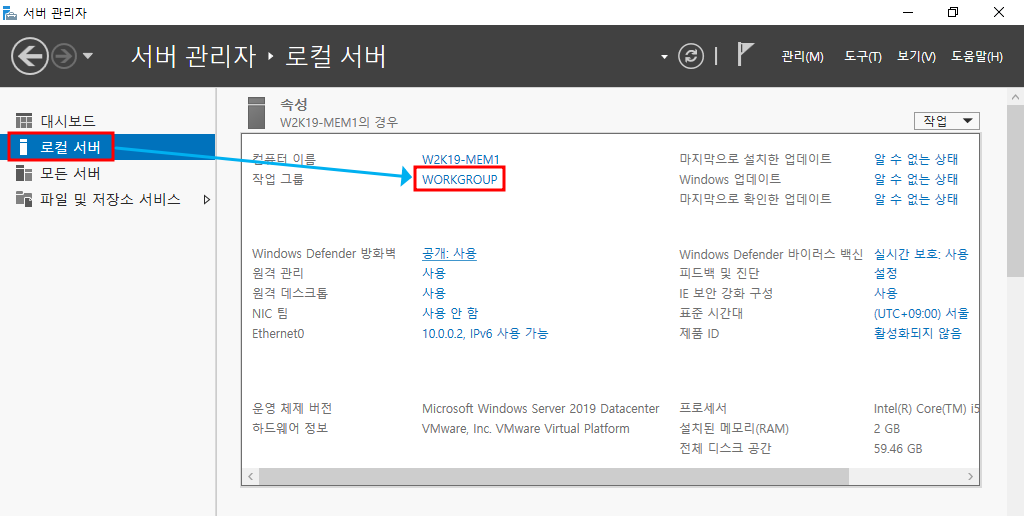Click IE 보안 강화 구성 사용 link
Viewport: 1024px width, 516px height.
(x=886, y=293)
